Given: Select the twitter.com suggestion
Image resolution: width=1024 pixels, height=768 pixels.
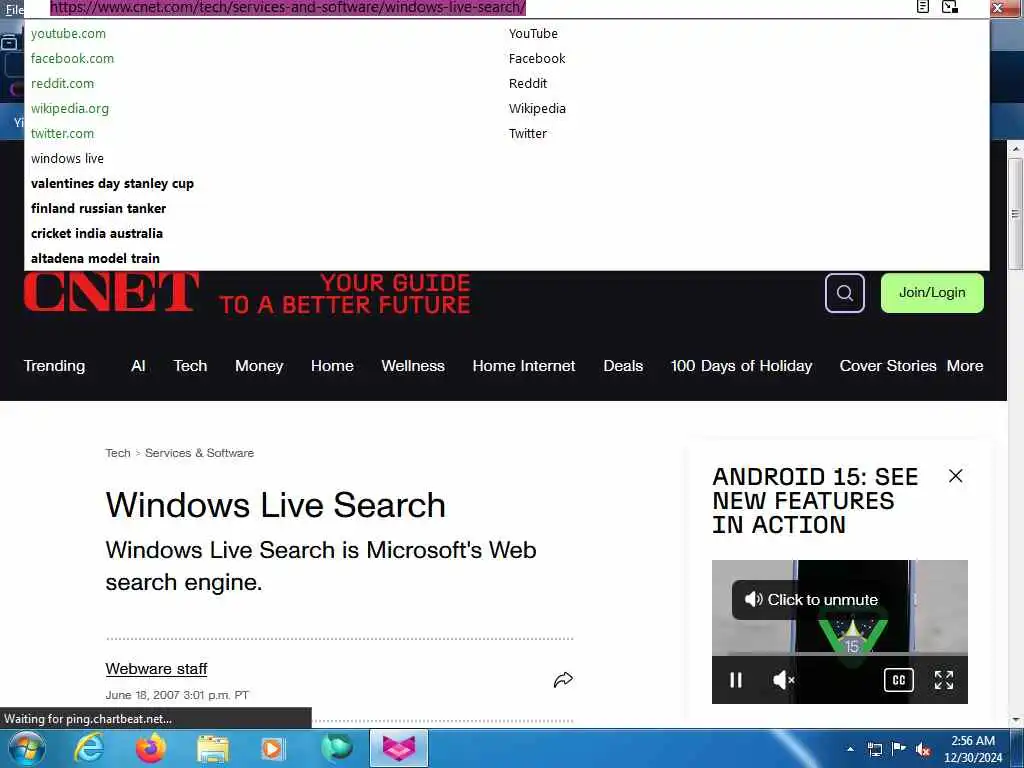Looking at the screenshot, I should click(x=507, y=133).
